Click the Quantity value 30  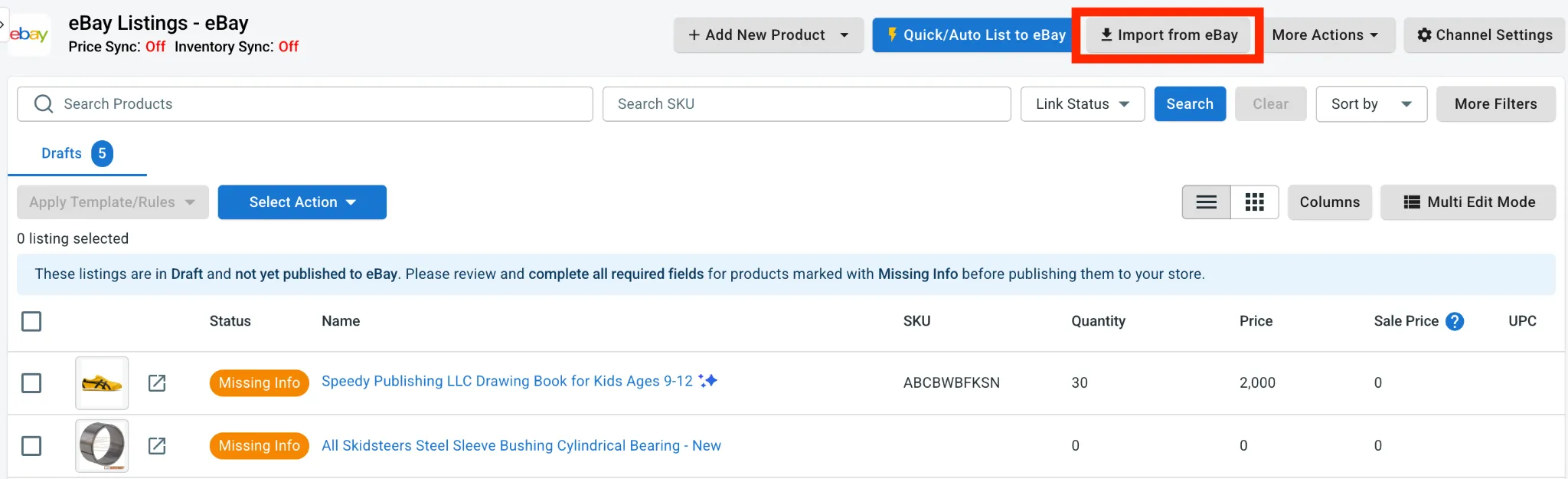coord(1080,382)
